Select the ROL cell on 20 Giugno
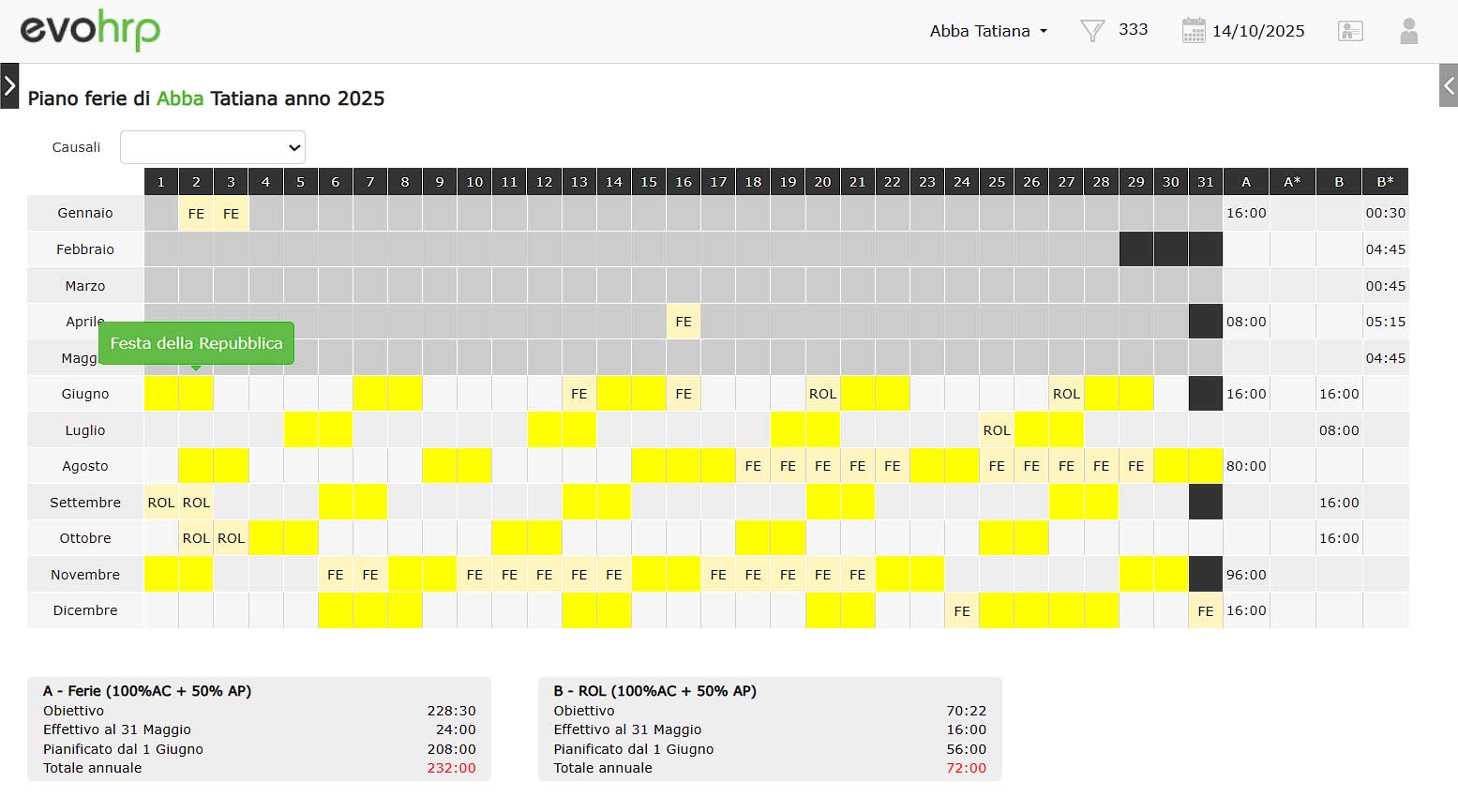 [x=822, y=394]
